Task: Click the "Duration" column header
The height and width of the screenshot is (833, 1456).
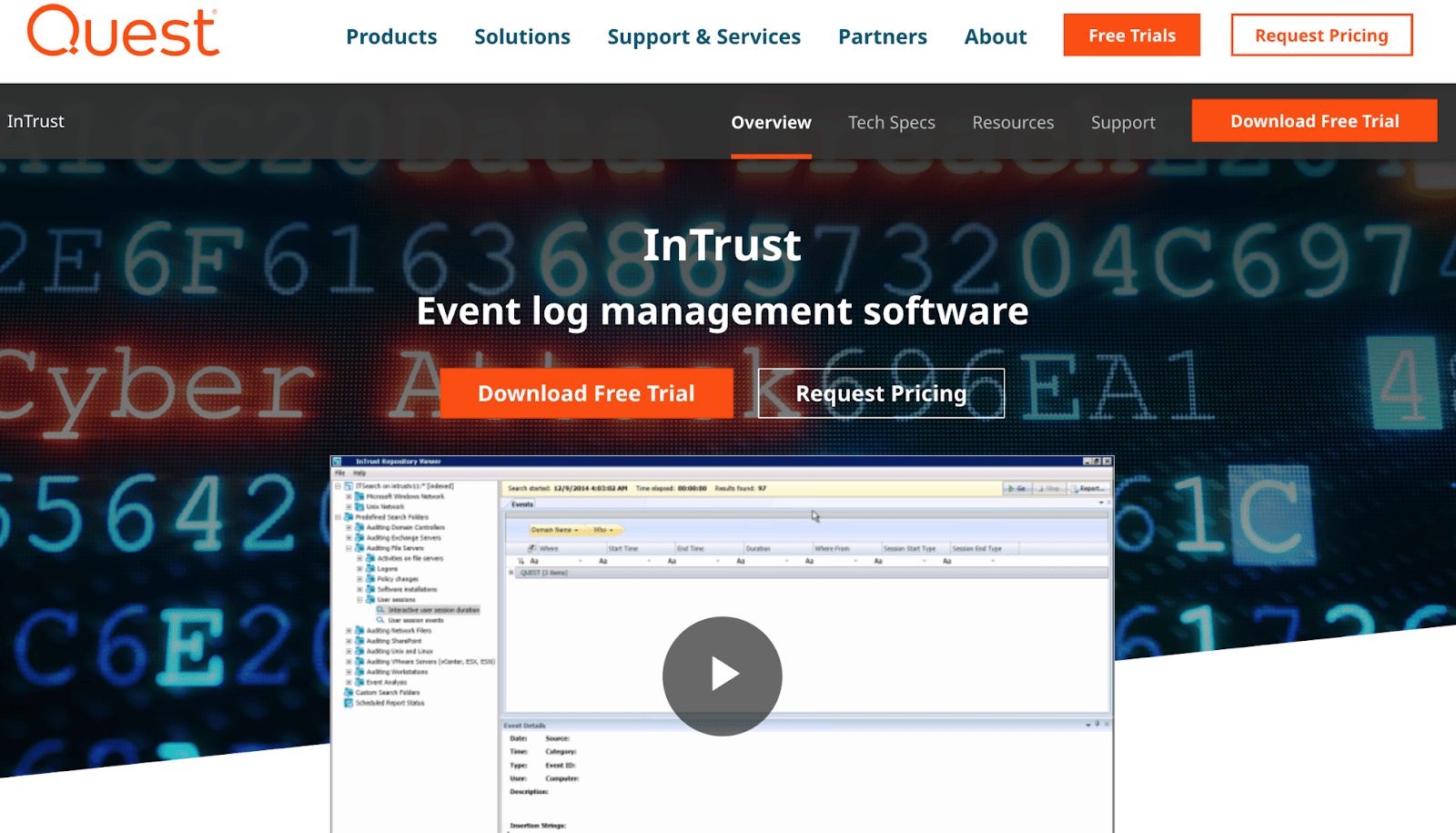Action: pos(777,548)
